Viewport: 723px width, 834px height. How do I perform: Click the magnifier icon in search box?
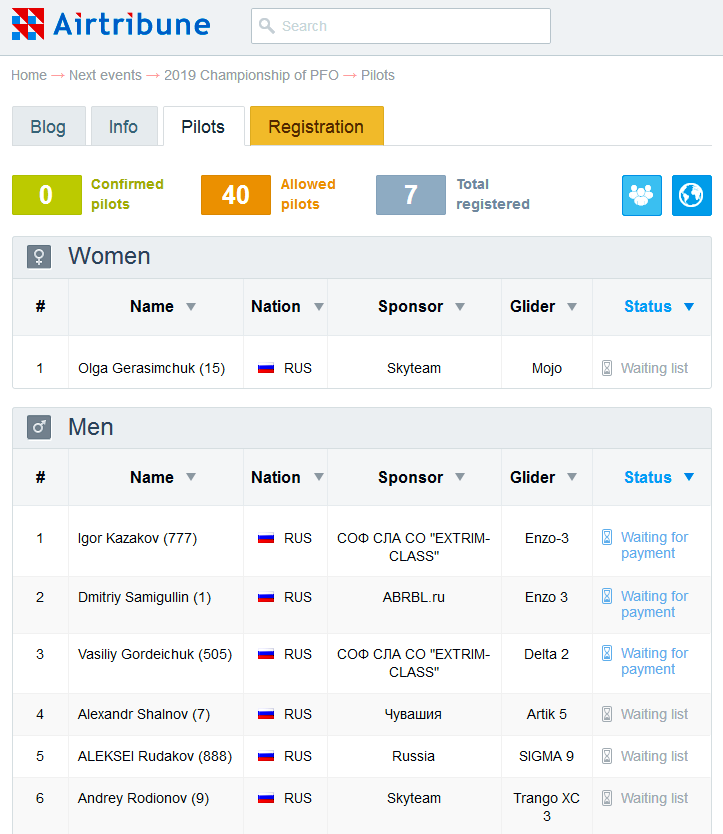(x=267, y=26)
